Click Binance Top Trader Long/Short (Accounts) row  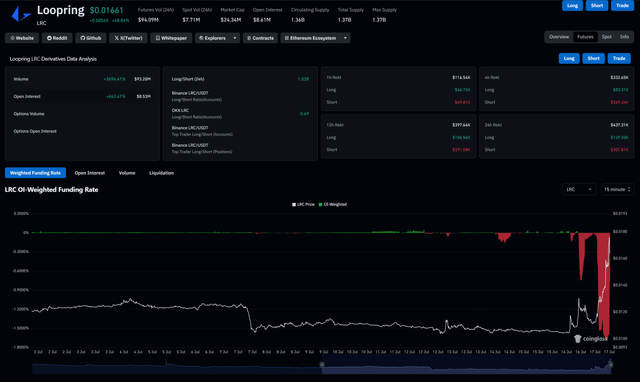[x=240, y=131]
